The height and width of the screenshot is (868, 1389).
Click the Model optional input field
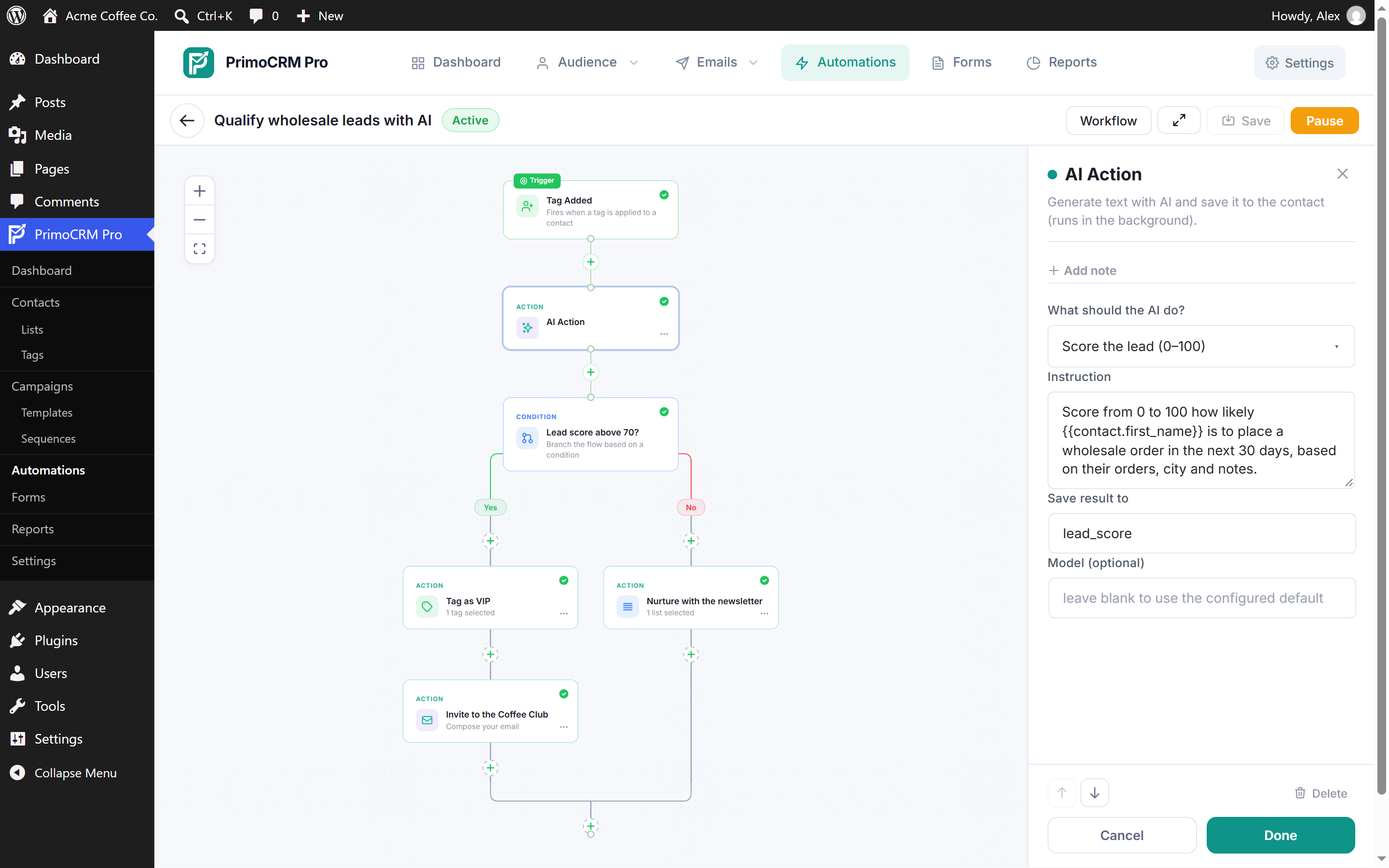click(1201, 598)
